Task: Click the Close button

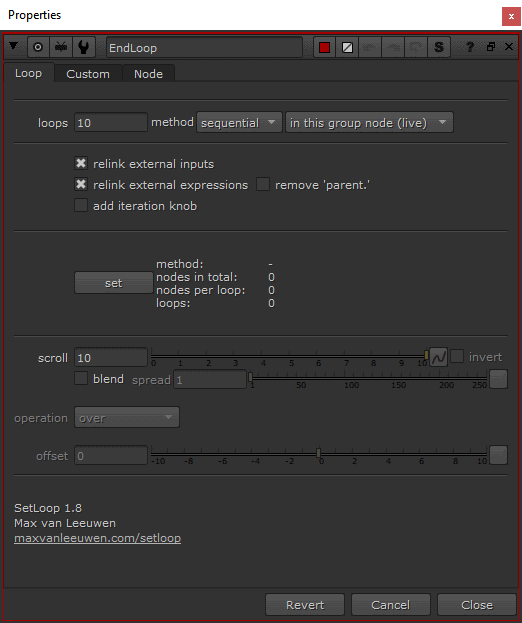Action: coord(477,605)
